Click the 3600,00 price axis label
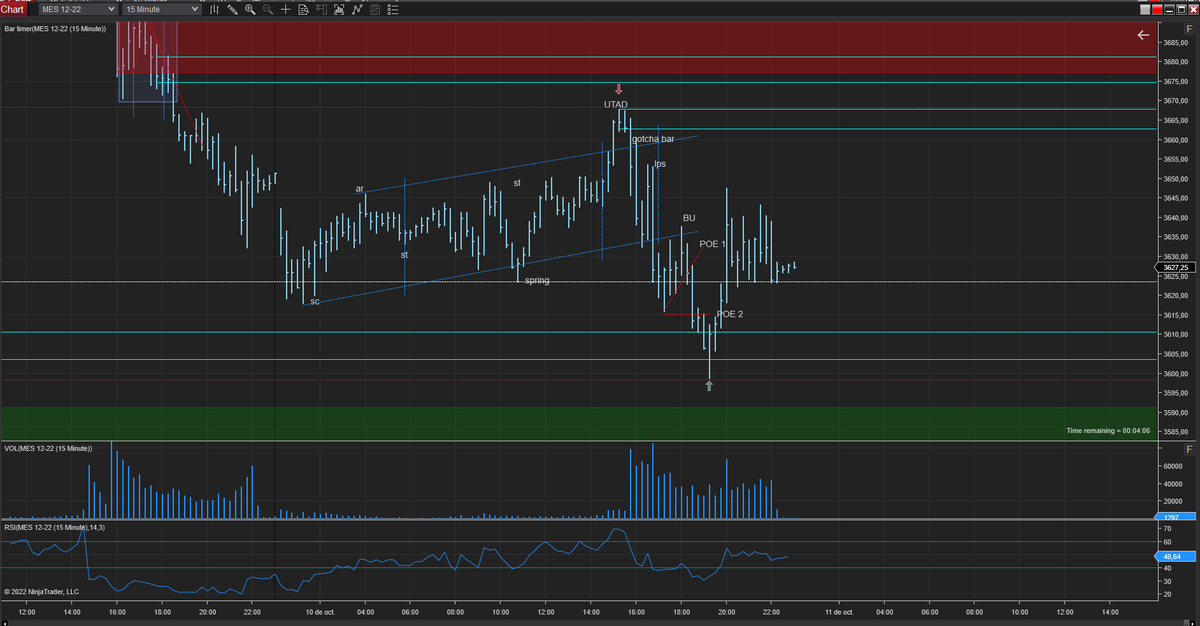This screenshot has width=1200, height=626. (x=1176, y=374)
